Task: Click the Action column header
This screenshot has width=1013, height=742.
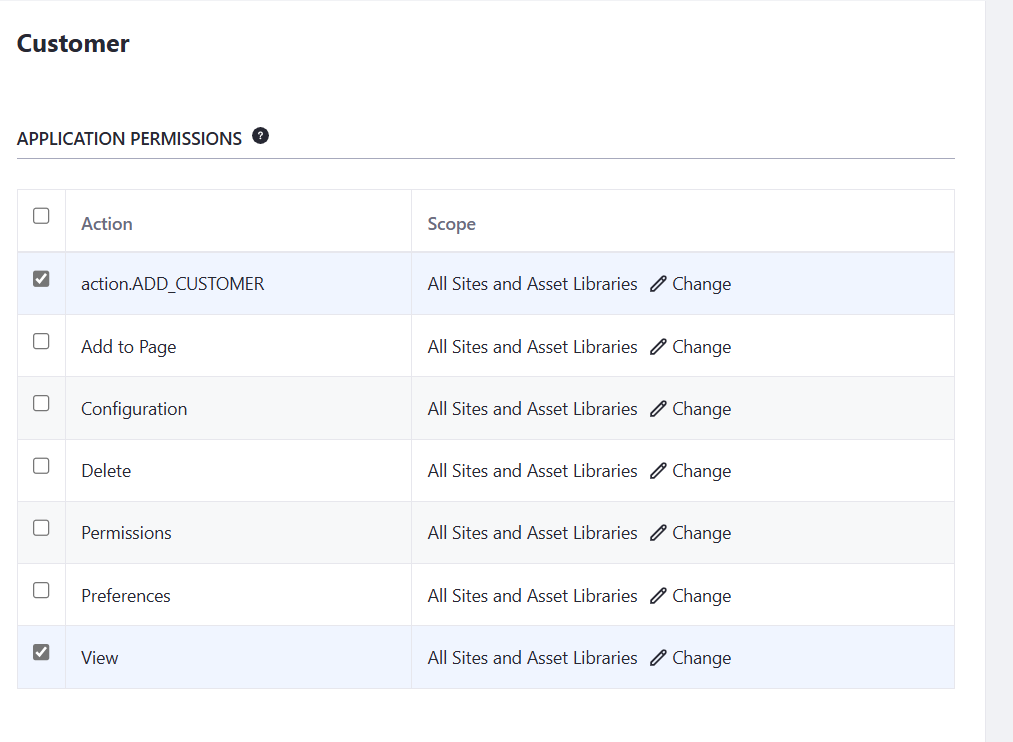Action: click(107, 224)
